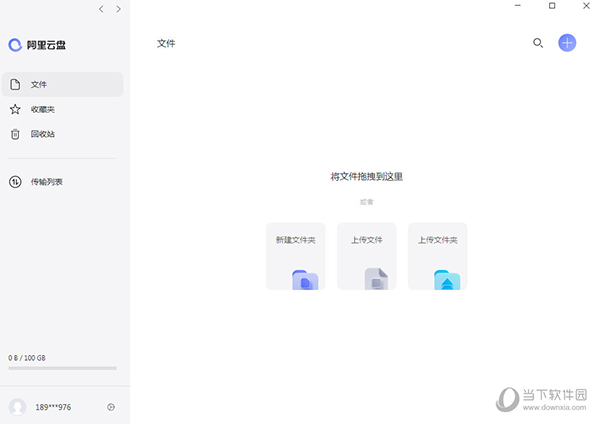Click the 将文件拖拽到这里 drop zone text
The image size is (600, 424).
367,176
